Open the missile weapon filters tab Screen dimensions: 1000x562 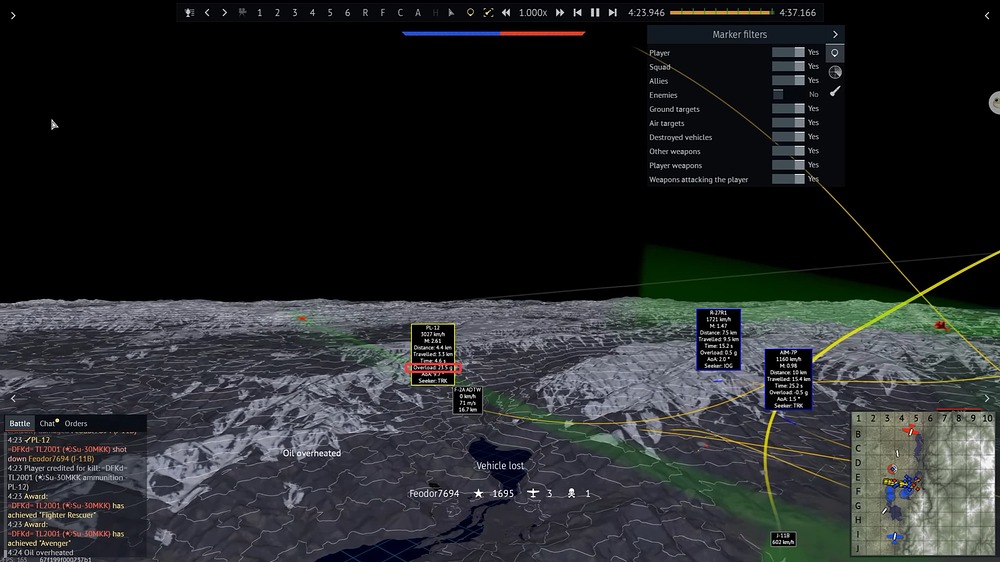pyautogui.click(x=835, y=91)
